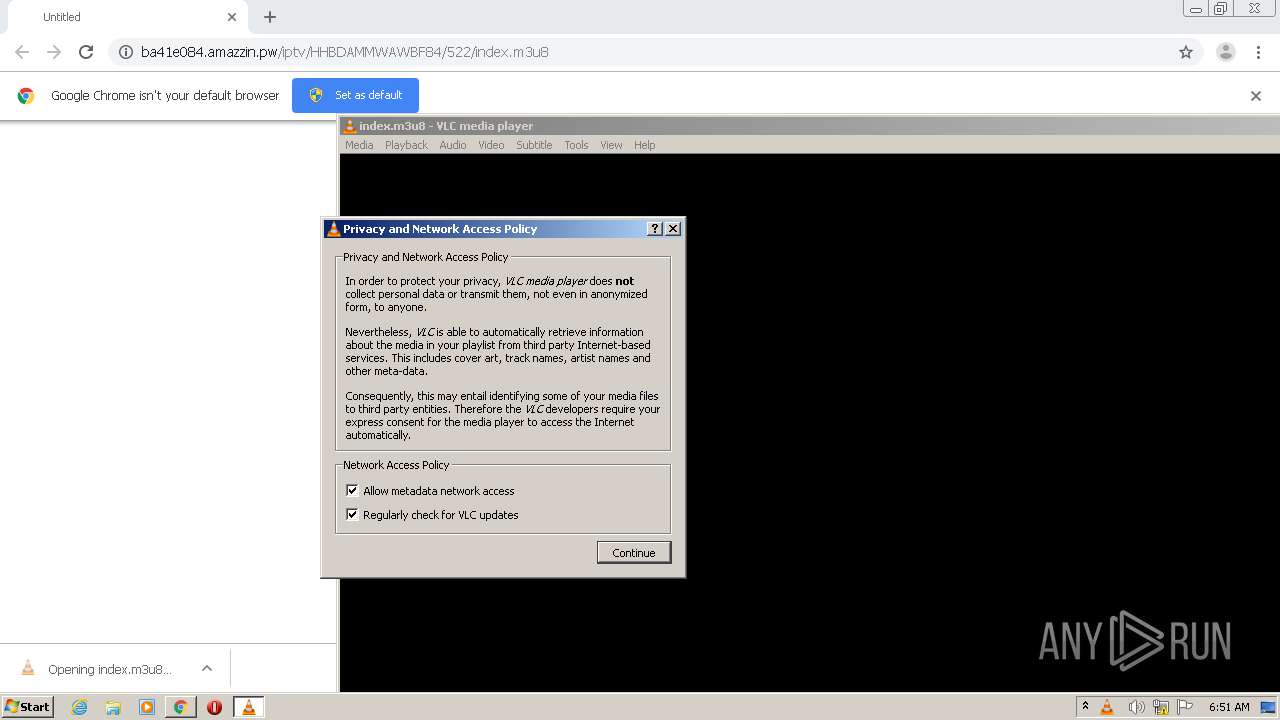The image size is (1280, 720).
Task: Switch to VLC in the taskbar
Action: point(248,707)
